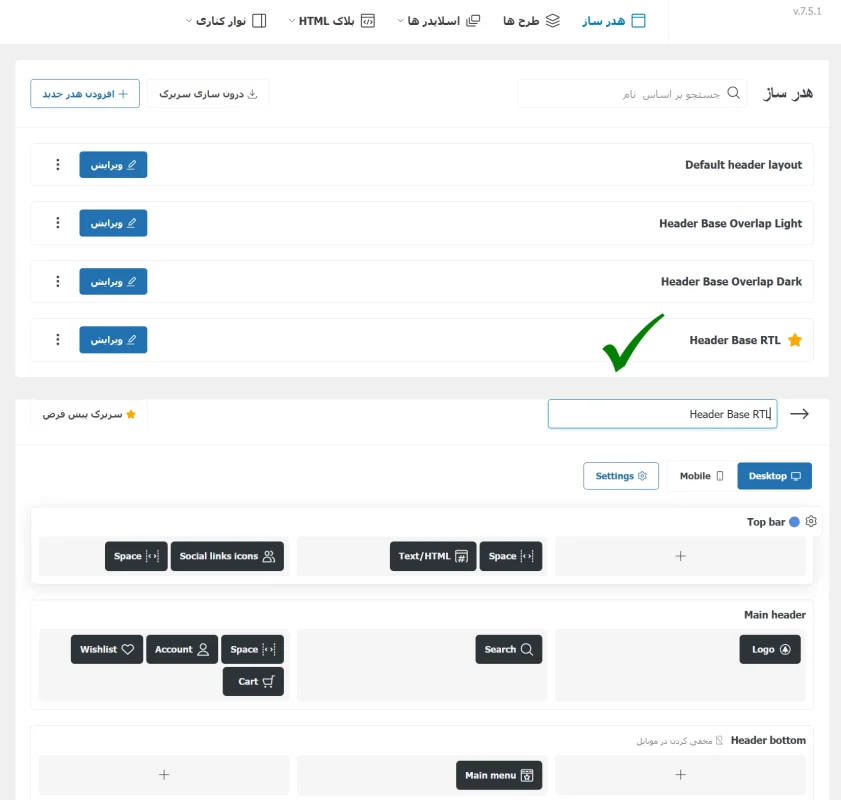The image size is (841, 800).
Task: Click the back arrow beside header name field
Action: (x=799, y=414)
